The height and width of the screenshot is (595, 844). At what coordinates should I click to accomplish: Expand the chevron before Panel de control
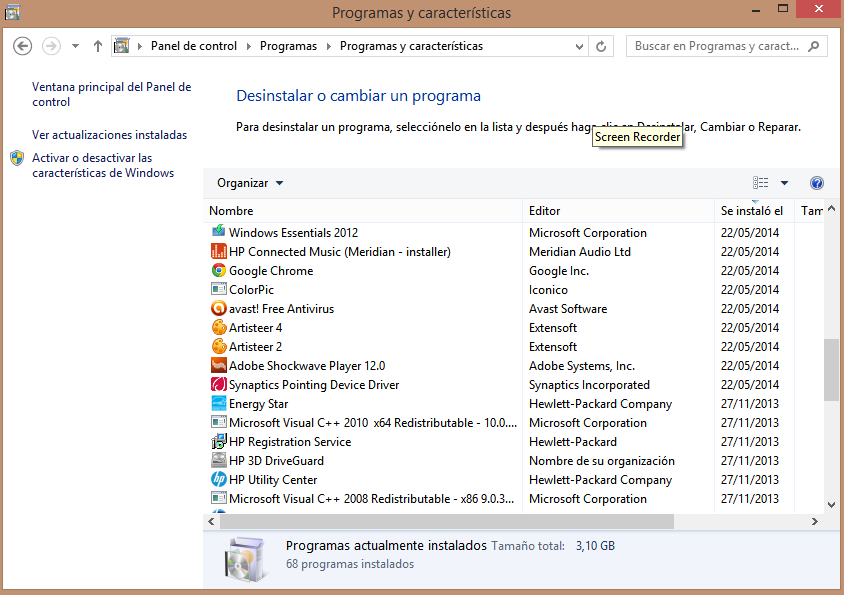(x=140, y=46)
